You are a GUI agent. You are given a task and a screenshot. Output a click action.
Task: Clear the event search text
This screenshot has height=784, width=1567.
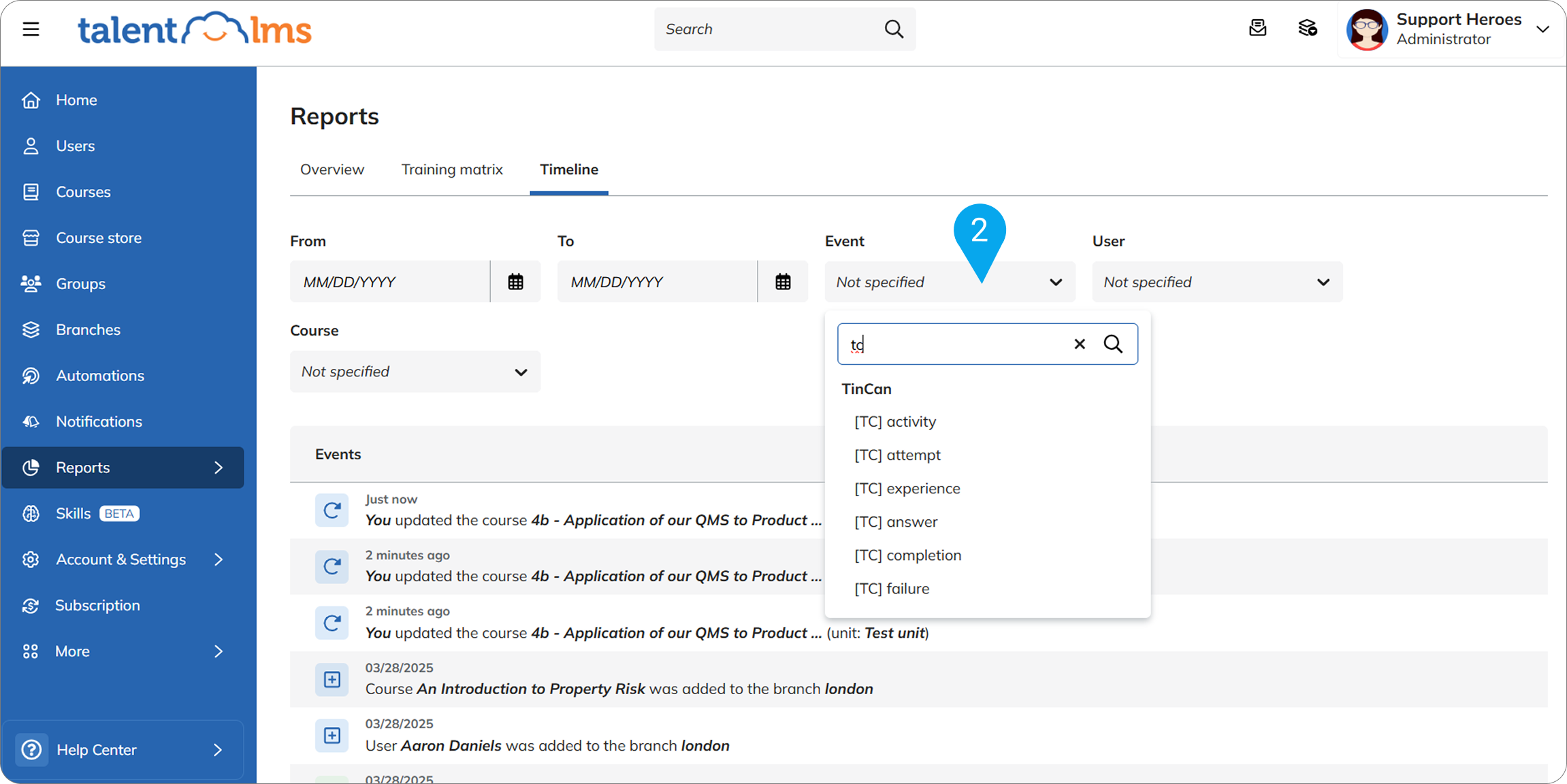1080,344
